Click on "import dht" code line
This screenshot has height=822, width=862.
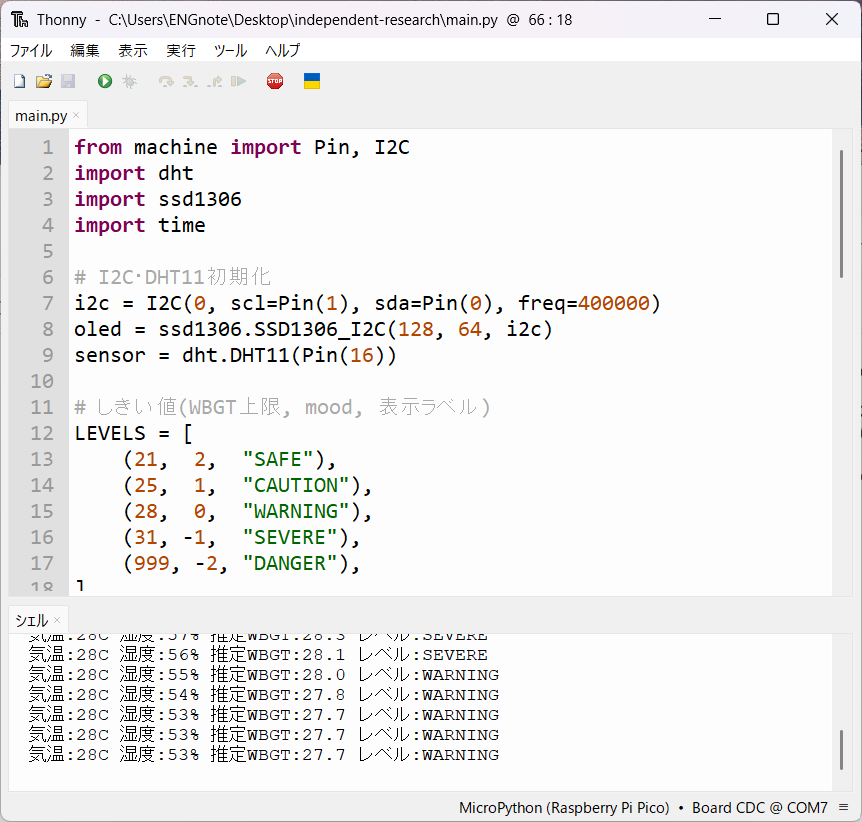(134, 173)
